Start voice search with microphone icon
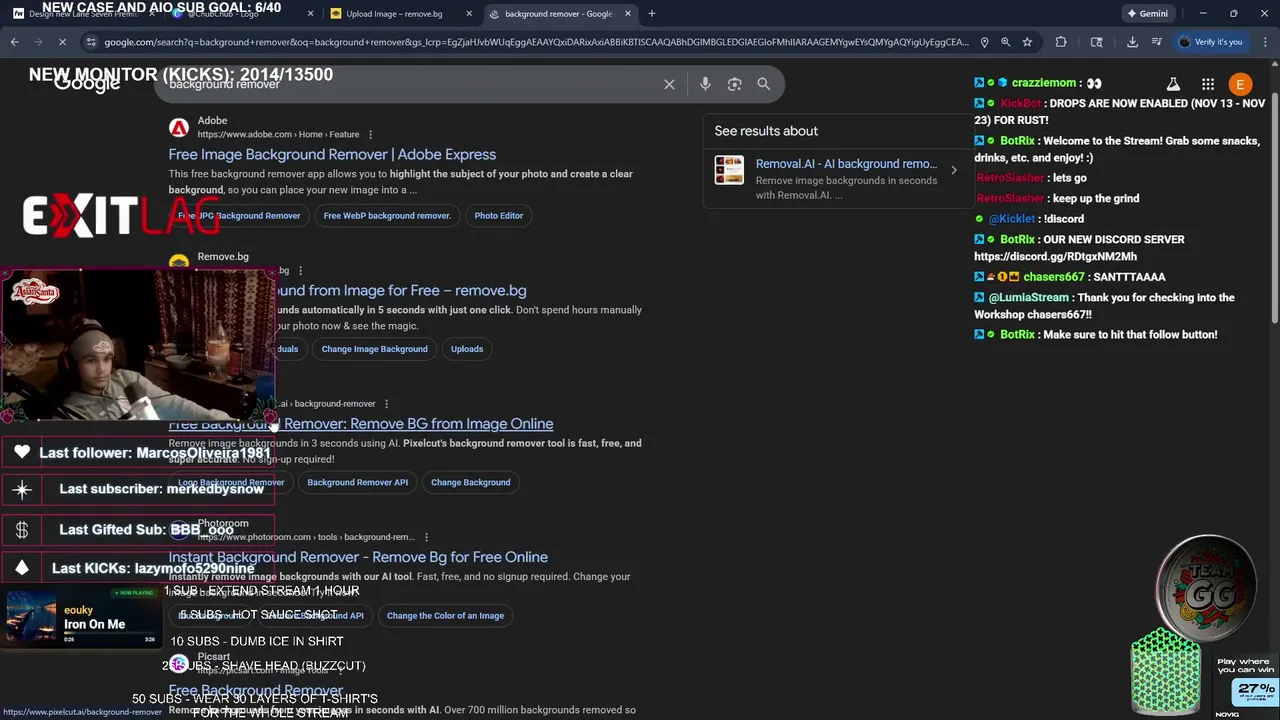Viewport: 1280px width, 720px height. point(705,84)
